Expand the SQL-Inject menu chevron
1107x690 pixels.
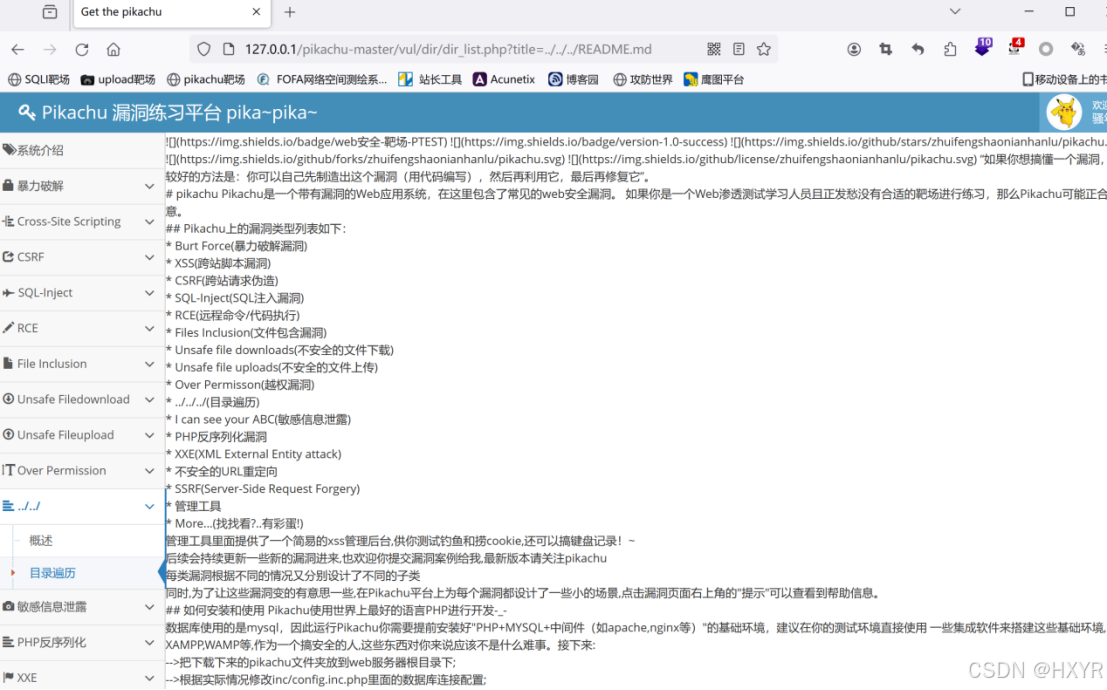click(x=149, y=292)
